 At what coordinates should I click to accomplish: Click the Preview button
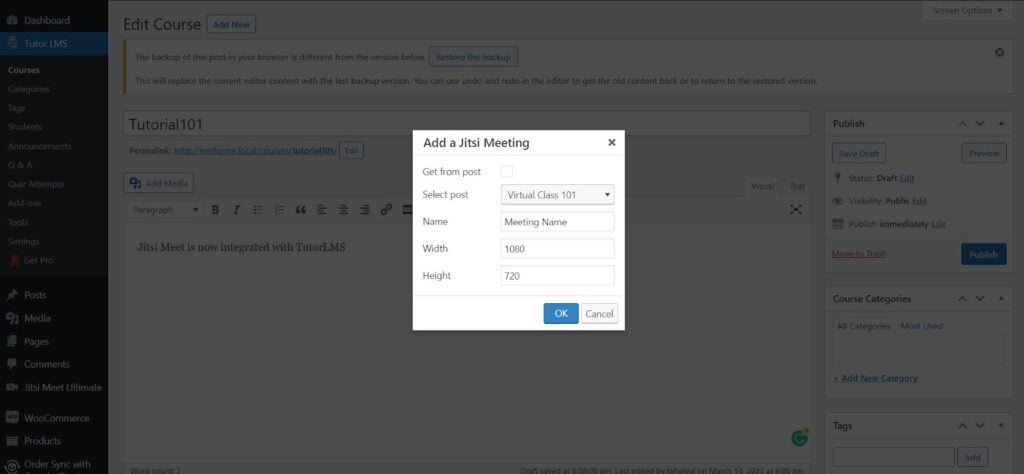(984, 153)
